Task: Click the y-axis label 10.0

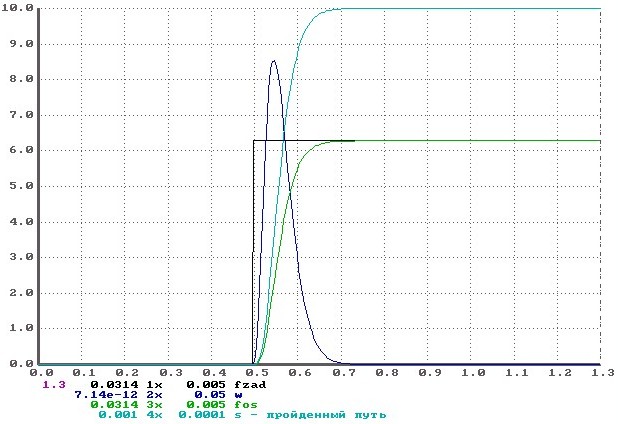Action: pyautogui.click(x=17, y=8)
